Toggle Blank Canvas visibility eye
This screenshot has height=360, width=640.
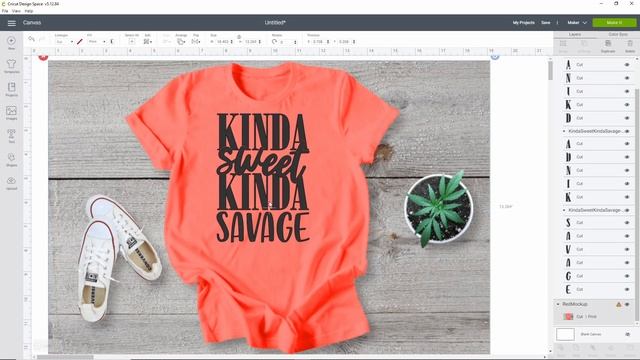click(628, 334)
